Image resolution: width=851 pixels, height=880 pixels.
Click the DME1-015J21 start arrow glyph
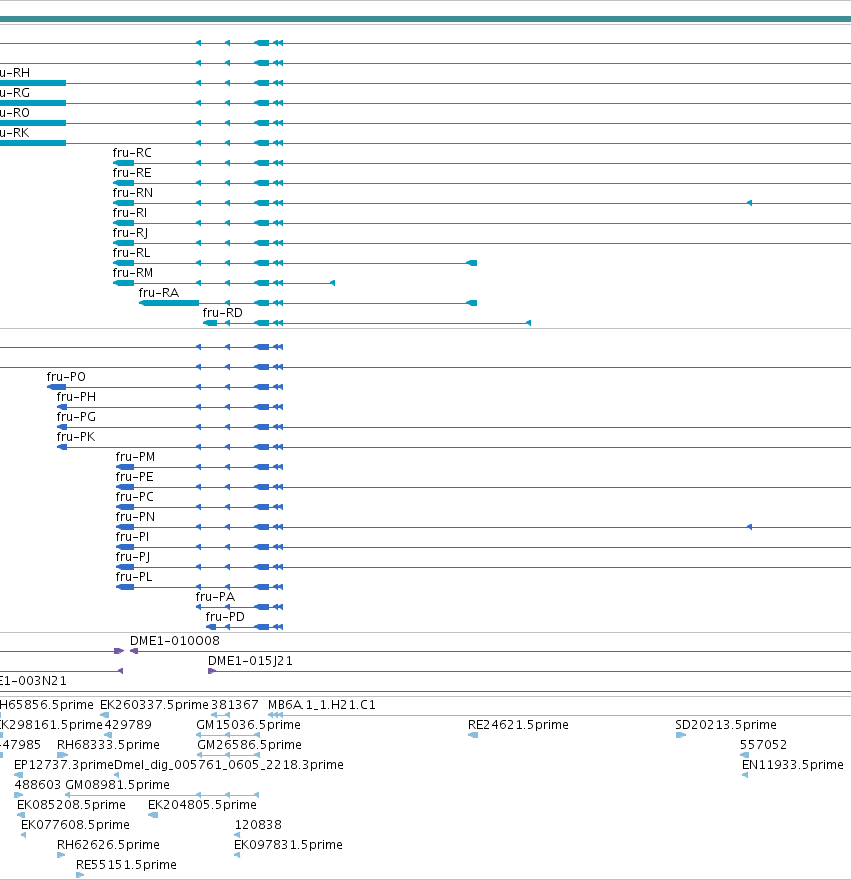212,671
